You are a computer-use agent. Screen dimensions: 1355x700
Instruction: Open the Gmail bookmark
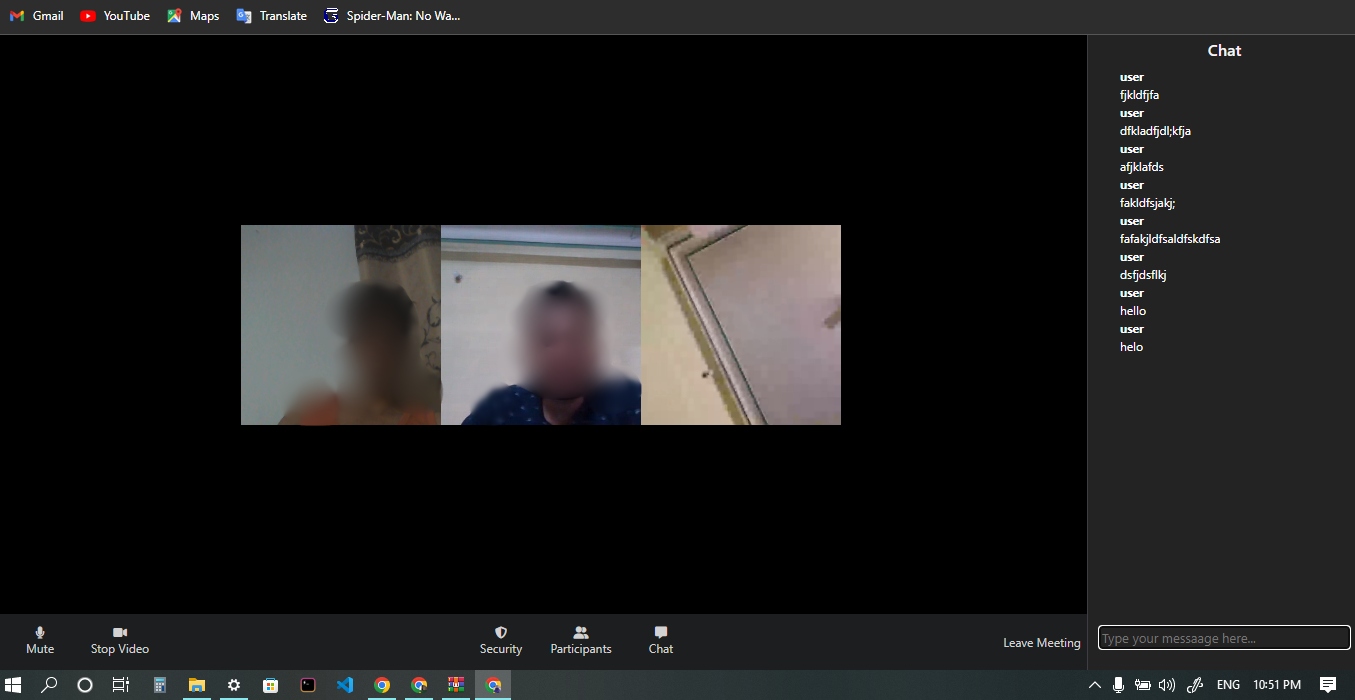click(37, 16)
